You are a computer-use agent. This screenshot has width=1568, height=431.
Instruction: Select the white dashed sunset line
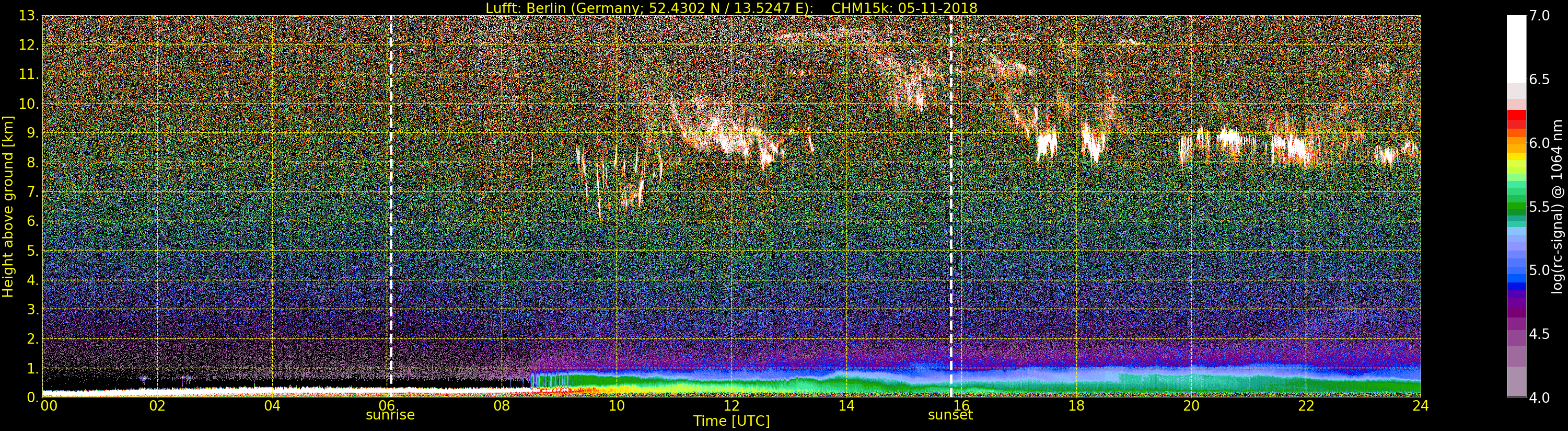[951, 207]
